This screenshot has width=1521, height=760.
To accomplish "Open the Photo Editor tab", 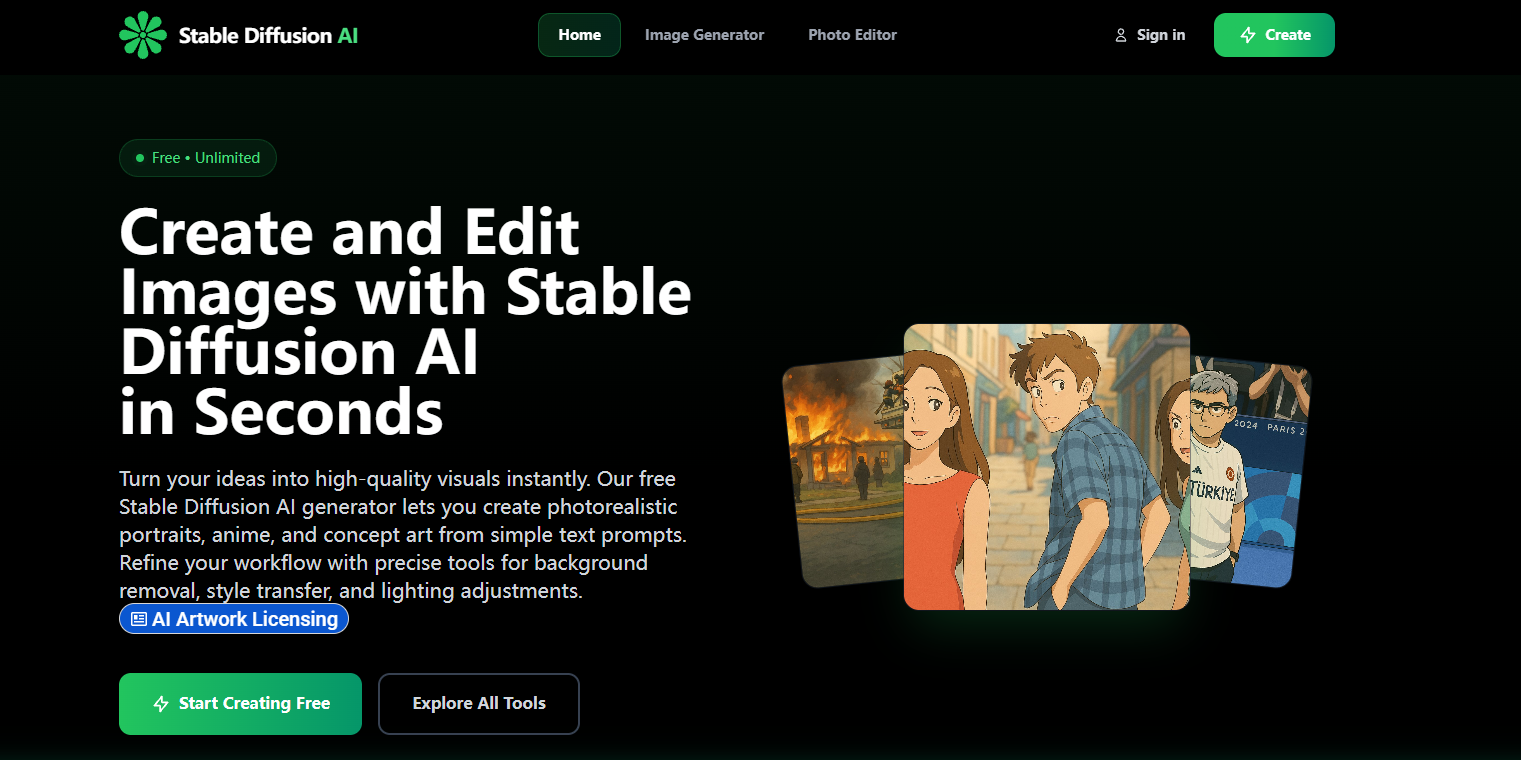I will tap(852, 35).
